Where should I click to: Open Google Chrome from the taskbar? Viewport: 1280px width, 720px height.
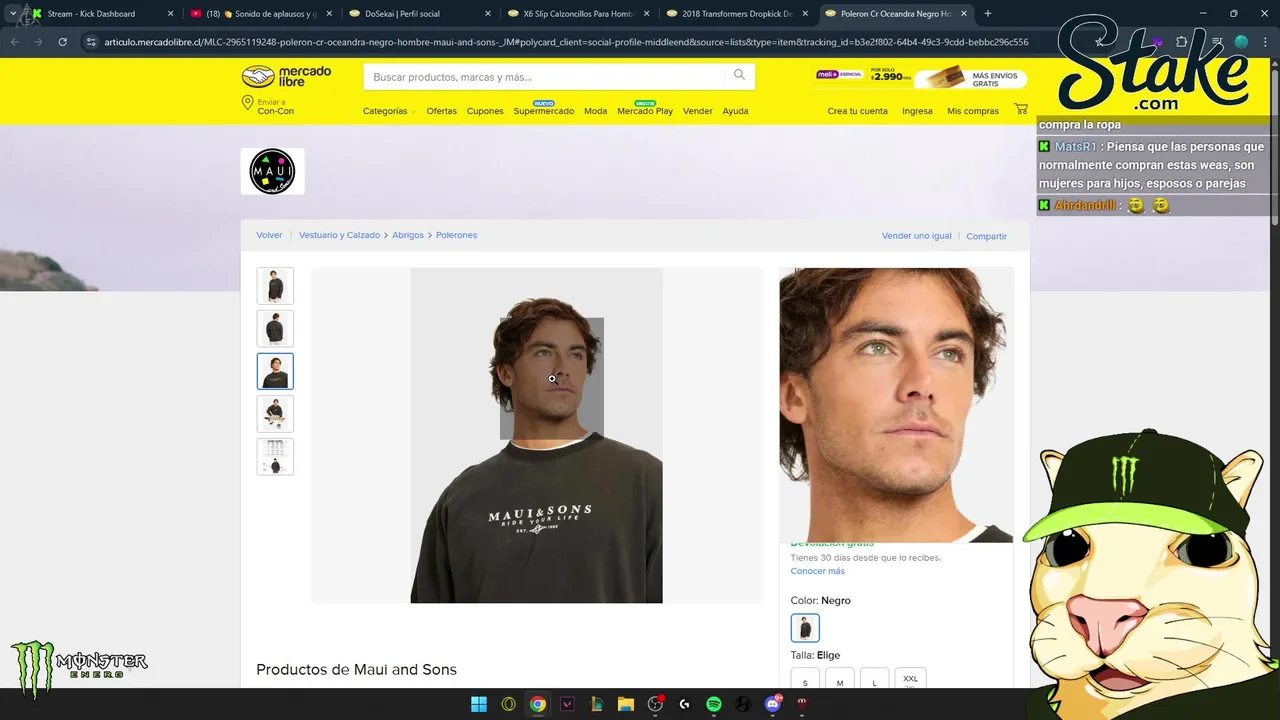coord(538,704)
